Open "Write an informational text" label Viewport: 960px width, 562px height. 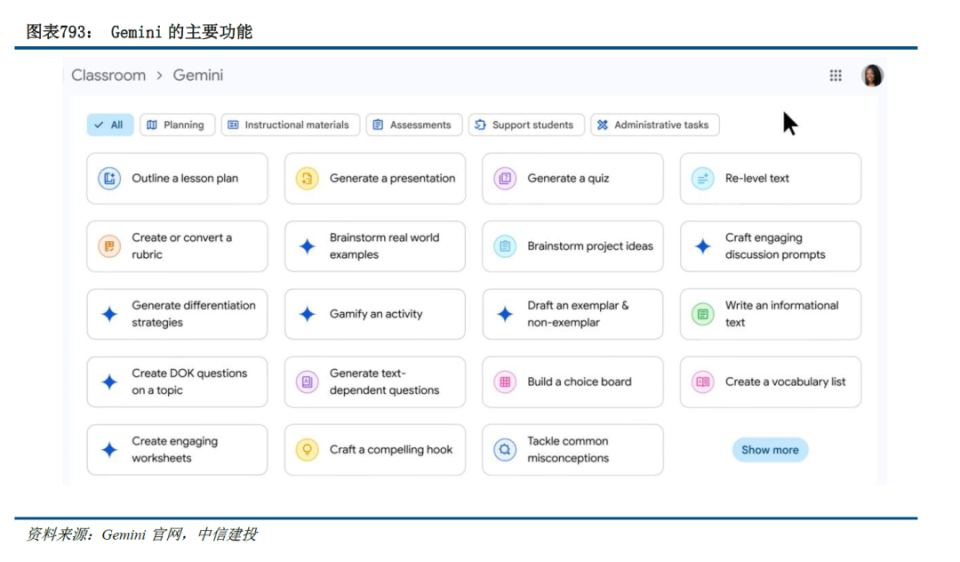tap(782, 314)
